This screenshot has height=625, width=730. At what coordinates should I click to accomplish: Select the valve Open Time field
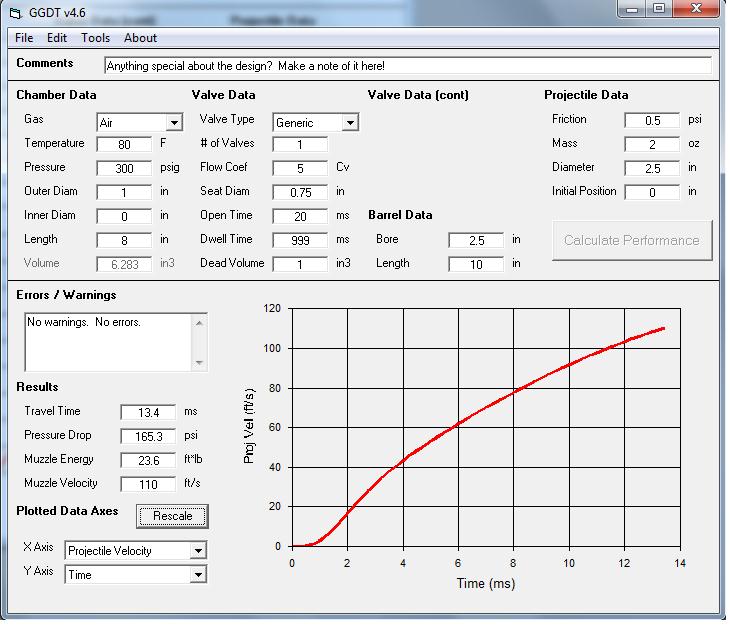(300, 216)
